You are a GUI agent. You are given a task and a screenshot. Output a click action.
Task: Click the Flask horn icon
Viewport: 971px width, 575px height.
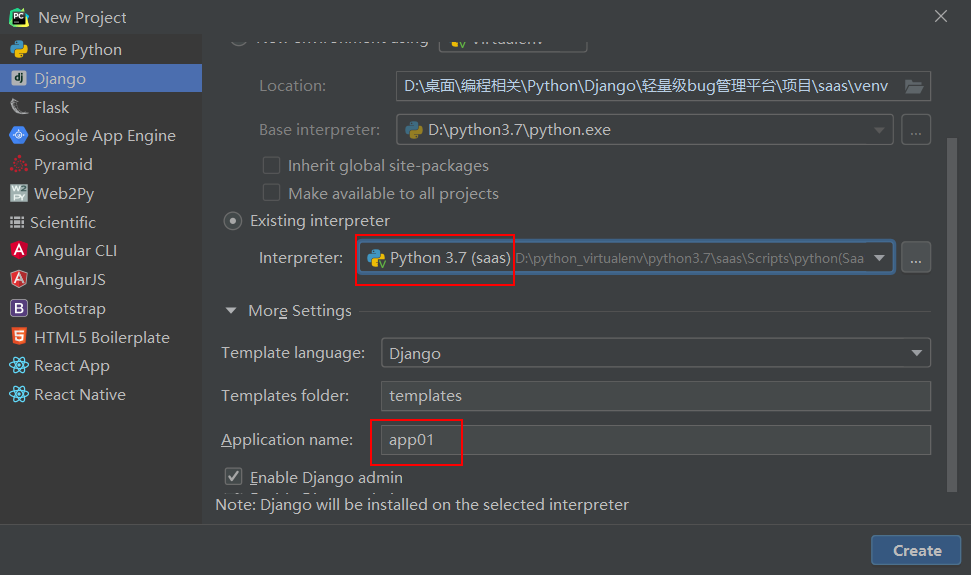point(19,107)
